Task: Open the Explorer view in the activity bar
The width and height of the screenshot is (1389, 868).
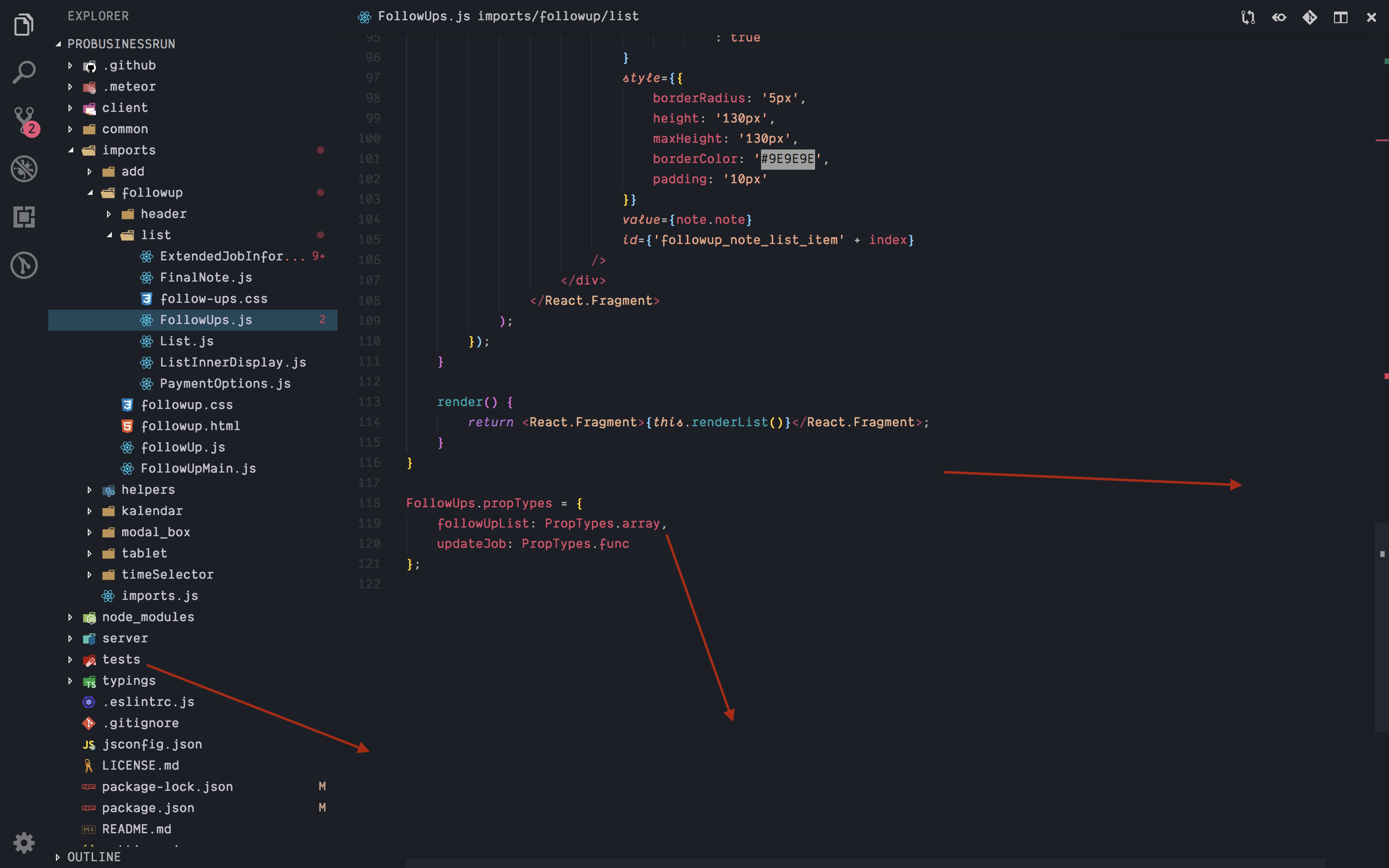Action: (24, 24)
